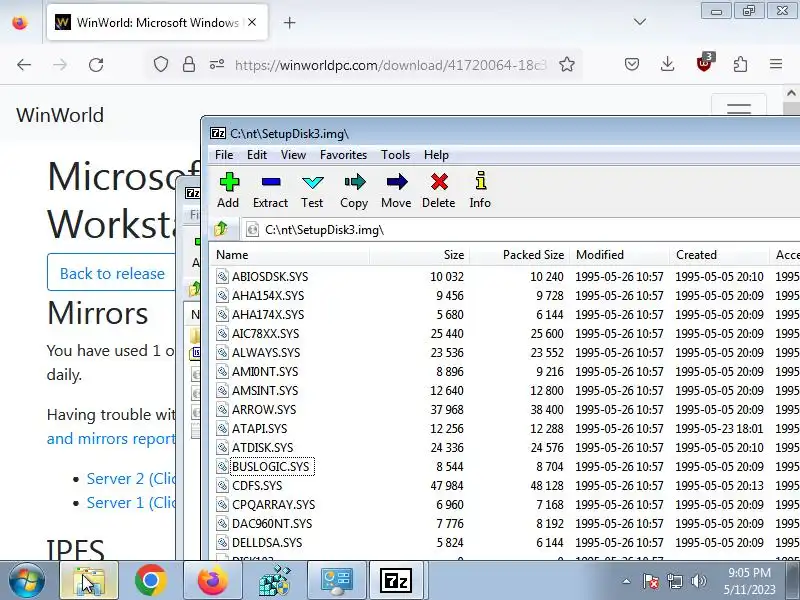Select the ATAPI.SYS file

click(259, 429)
